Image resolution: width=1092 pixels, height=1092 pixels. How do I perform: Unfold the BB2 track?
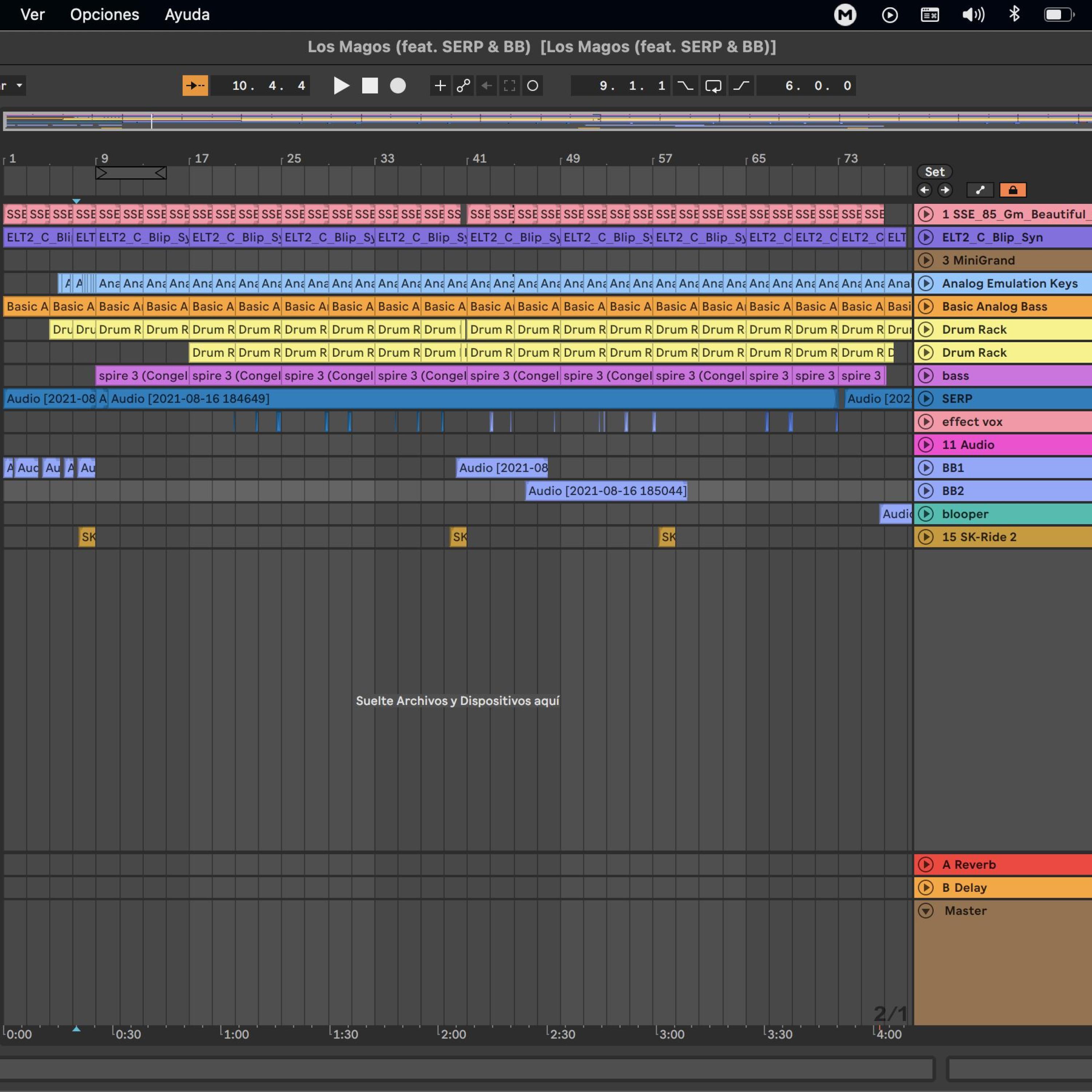pos(926,491)
